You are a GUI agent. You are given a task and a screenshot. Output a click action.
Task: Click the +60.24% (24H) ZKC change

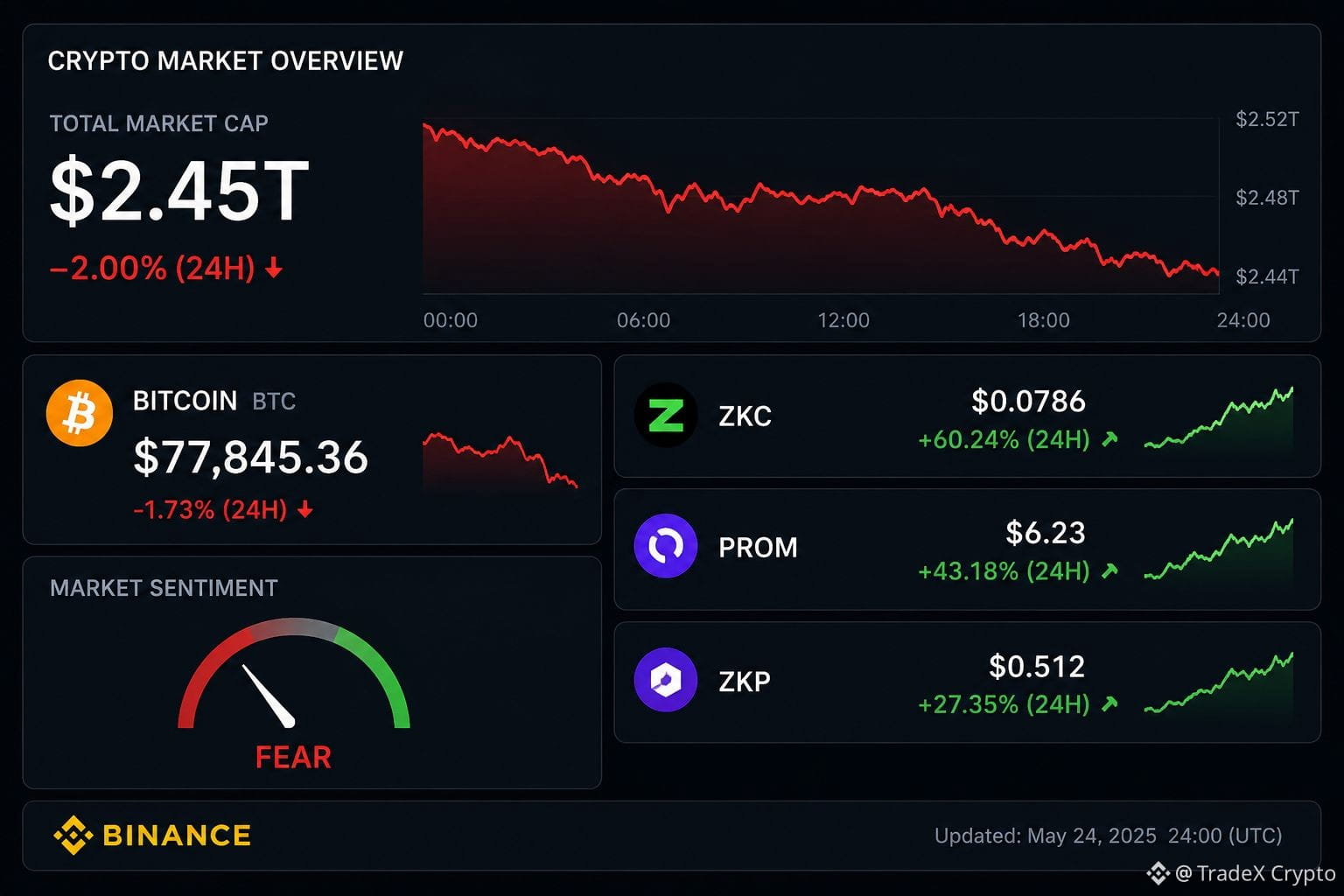pyautogui.click(x=1004, y=439)
